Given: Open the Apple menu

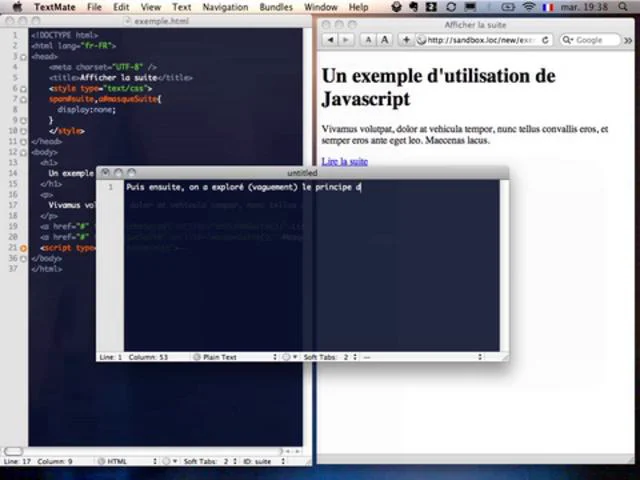Looking at the screenshot, I should 17,7.
